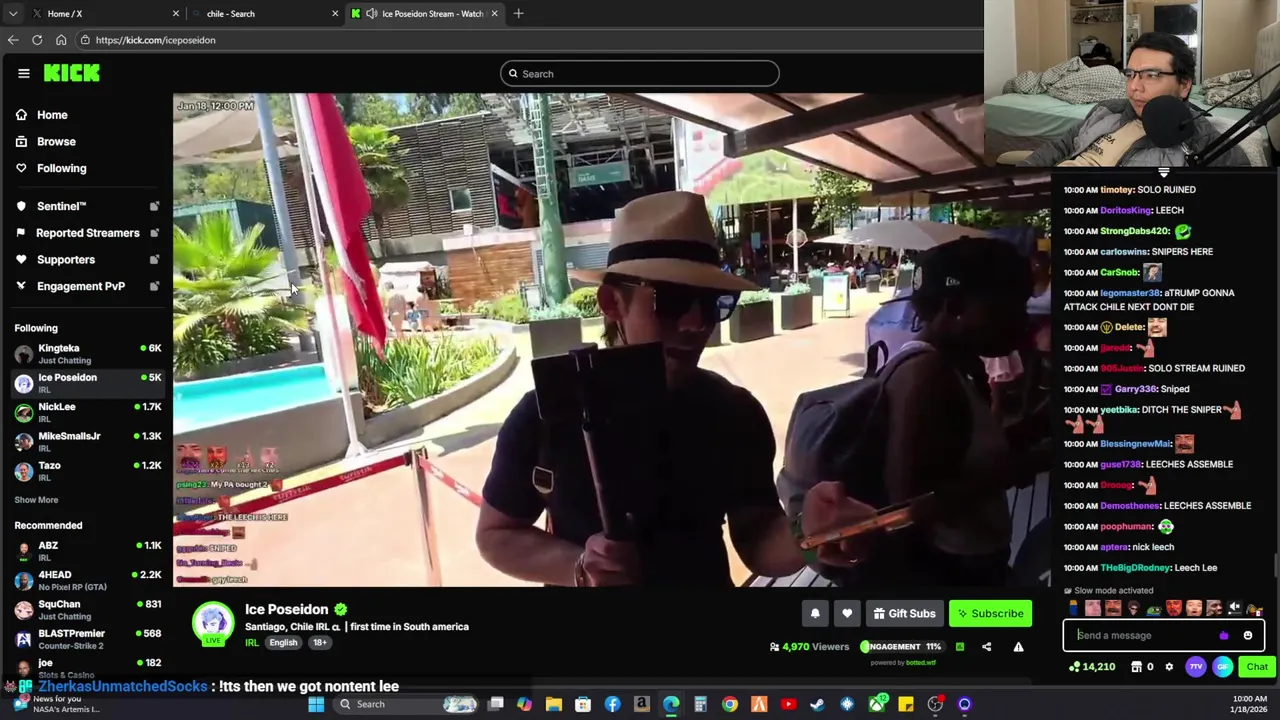Click the purple icon in message box
The width and height of the screenshot is (1280, 720).
point(1224,635)
